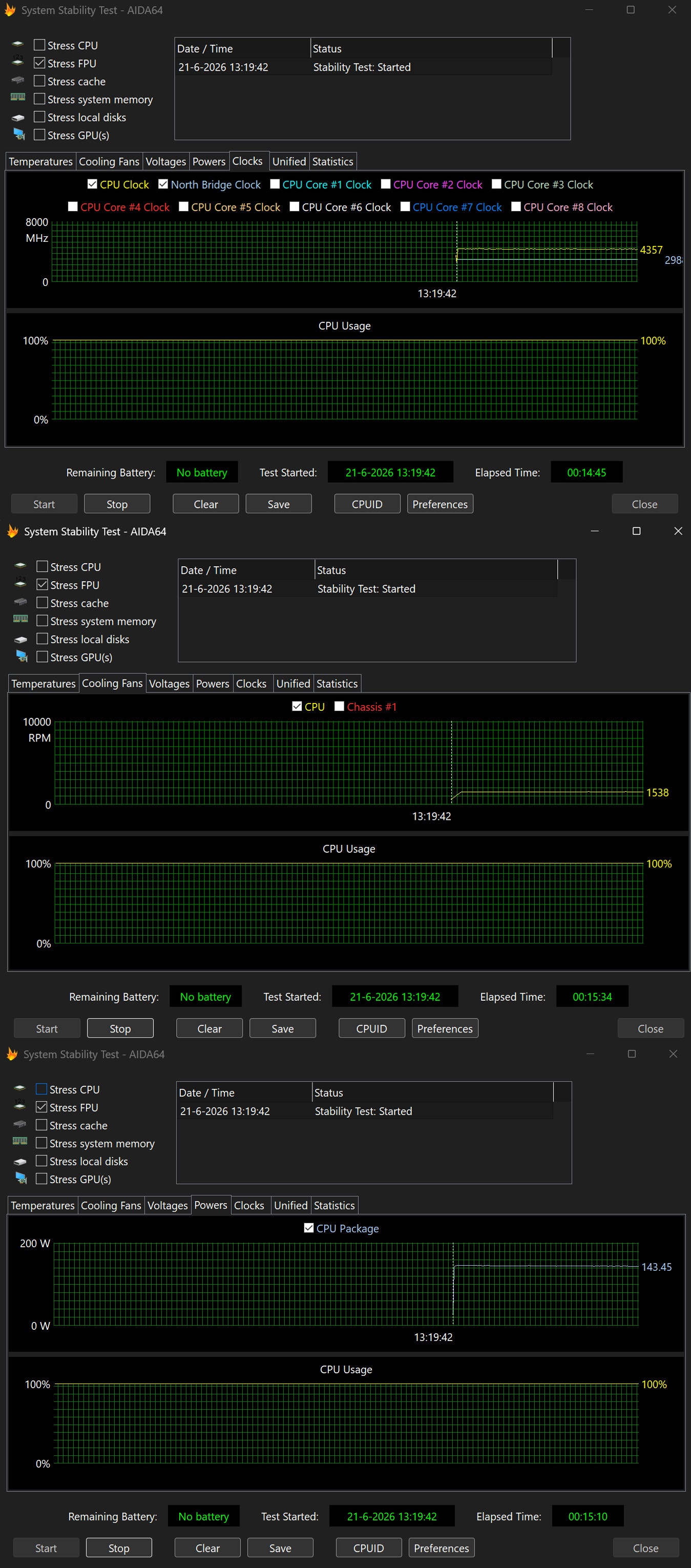The height and width of the screenshot is (1568, 691).
Task: Show CPU Core #1 Clock on the graph
Action: pos(275,184)
